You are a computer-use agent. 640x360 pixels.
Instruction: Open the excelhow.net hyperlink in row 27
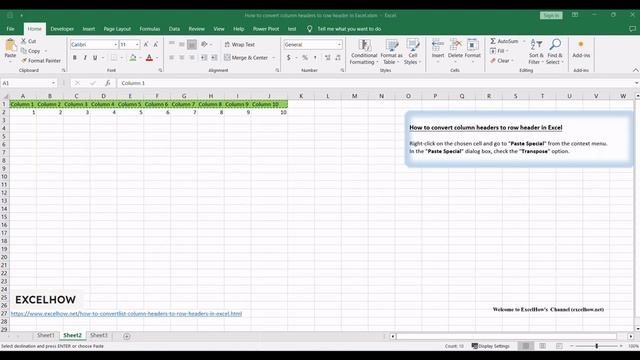pyautogui.click(x=126, y=313)
